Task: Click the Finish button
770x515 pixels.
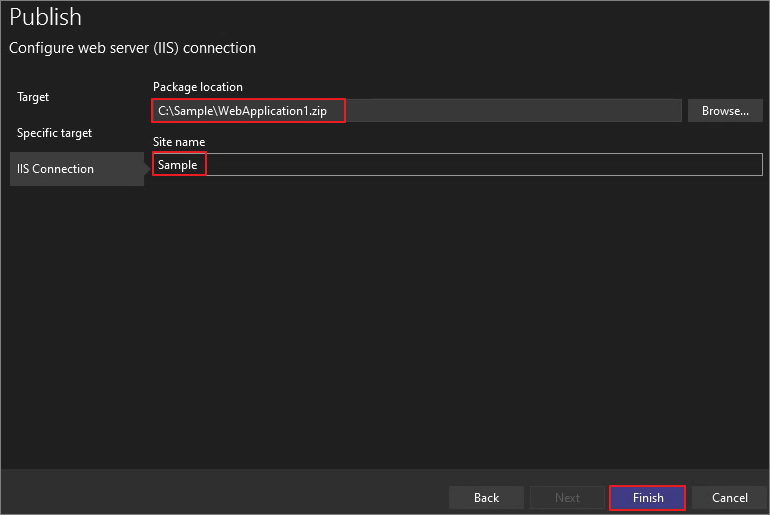Action: click(647, 497)
